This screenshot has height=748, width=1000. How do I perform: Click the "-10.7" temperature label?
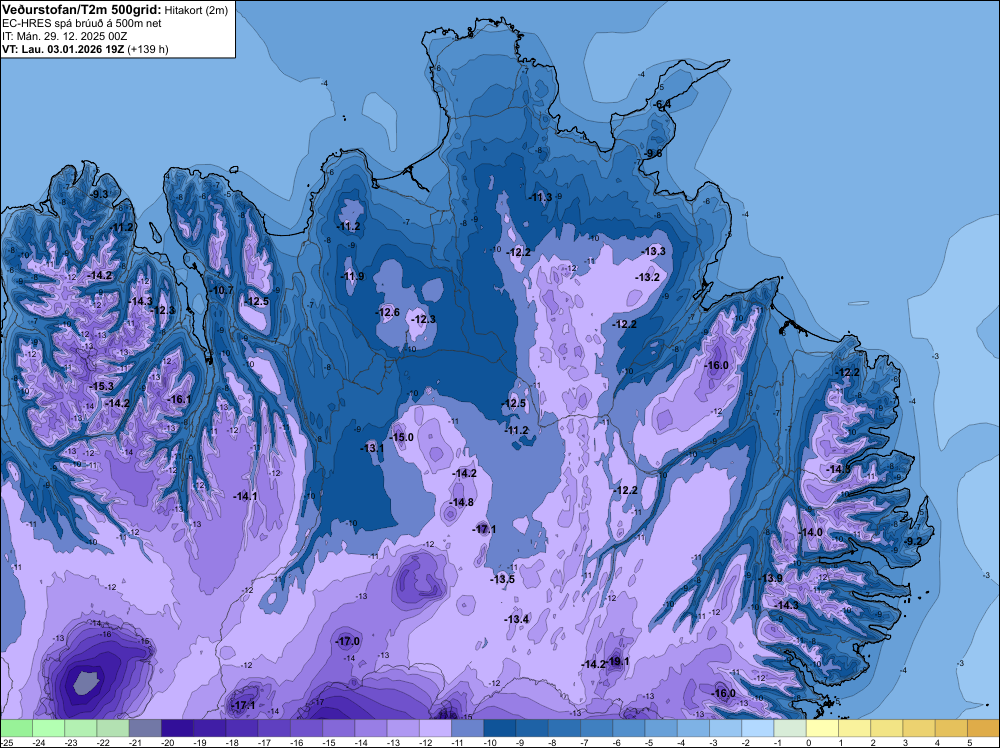(x=222, y=290)
